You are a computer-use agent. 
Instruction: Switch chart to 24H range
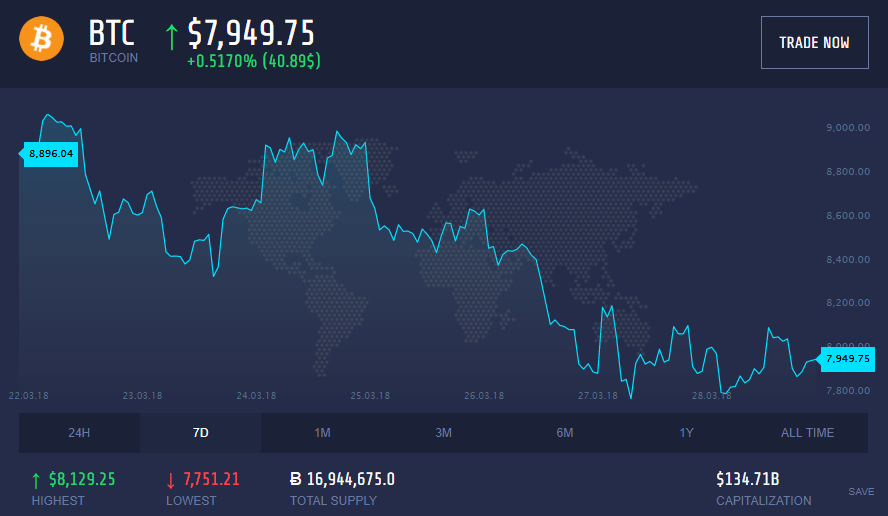coord(79,433)
